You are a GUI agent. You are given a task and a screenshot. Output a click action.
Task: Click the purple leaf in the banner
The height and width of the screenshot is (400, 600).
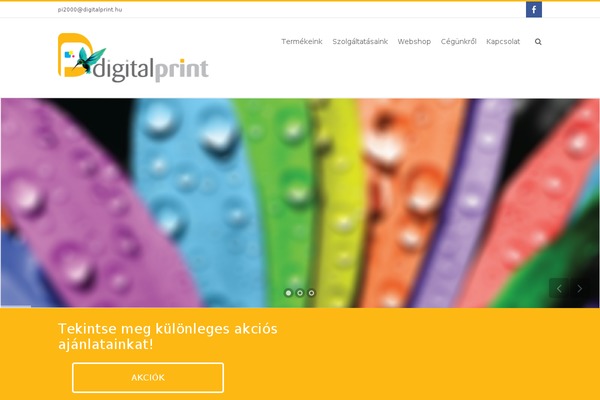88,214
